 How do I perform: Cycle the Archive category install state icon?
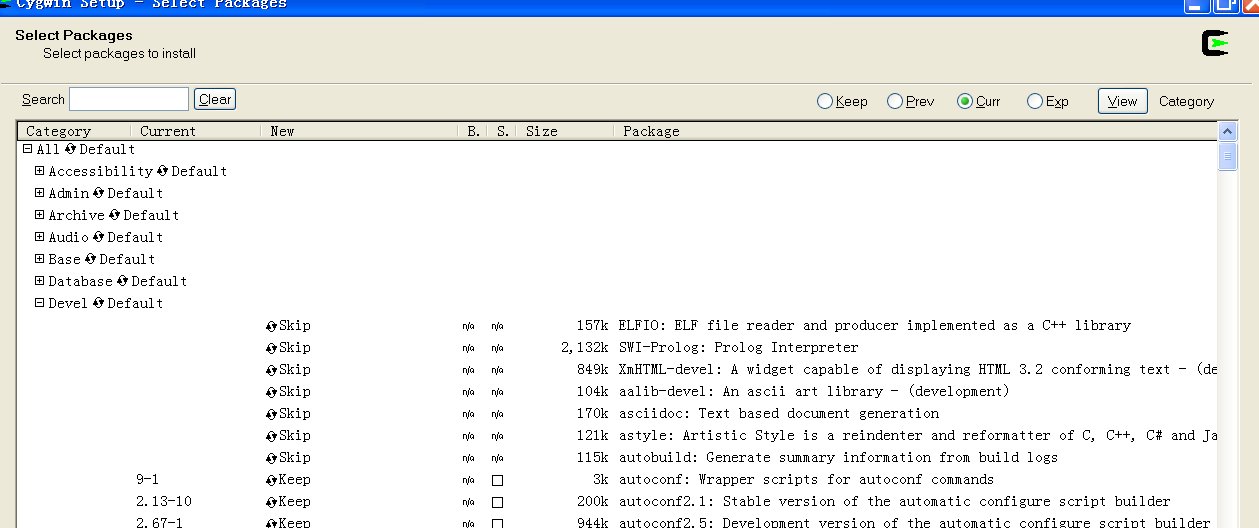coord(115,215)
